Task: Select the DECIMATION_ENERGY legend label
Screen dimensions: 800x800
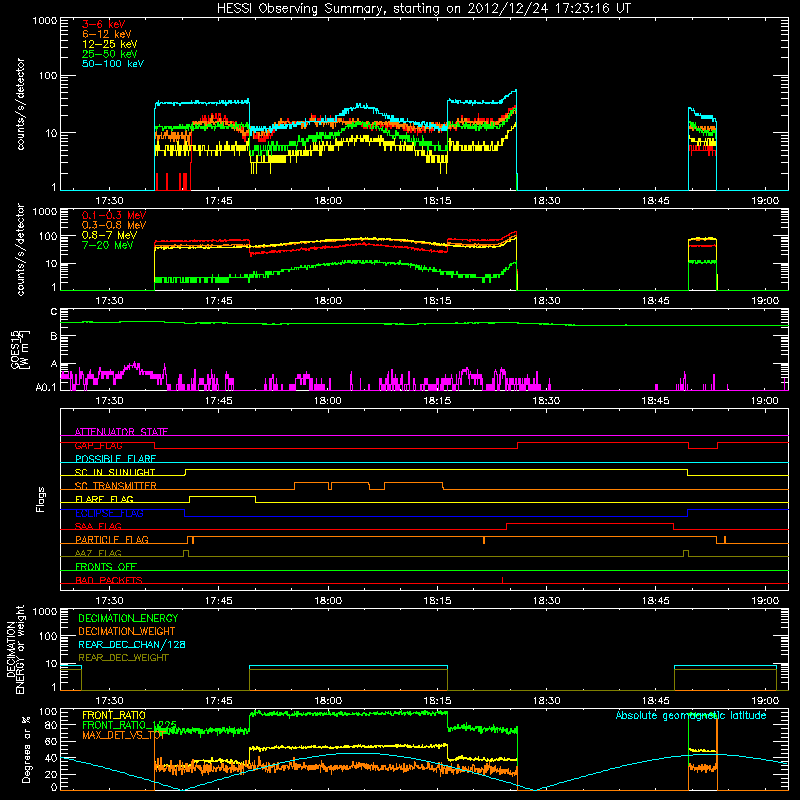Action: (x=128, y=618)
